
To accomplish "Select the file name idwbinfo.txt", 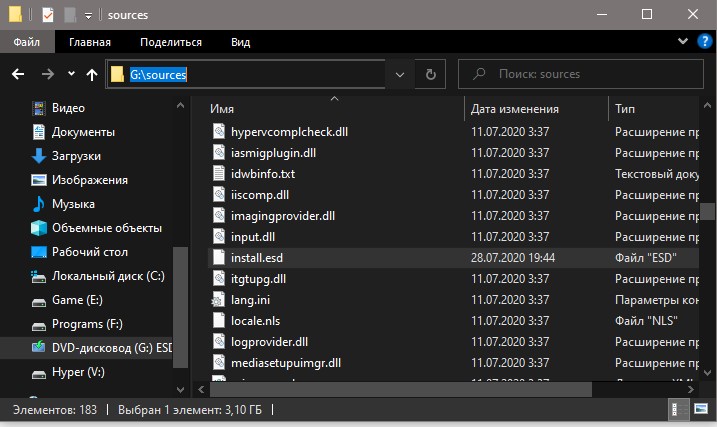I will [262, 174].
